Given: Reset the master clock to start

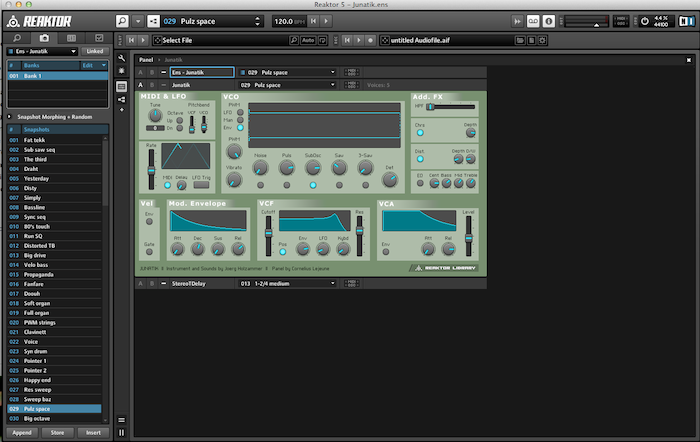Looking at the screenshot, I should point(314,21).
